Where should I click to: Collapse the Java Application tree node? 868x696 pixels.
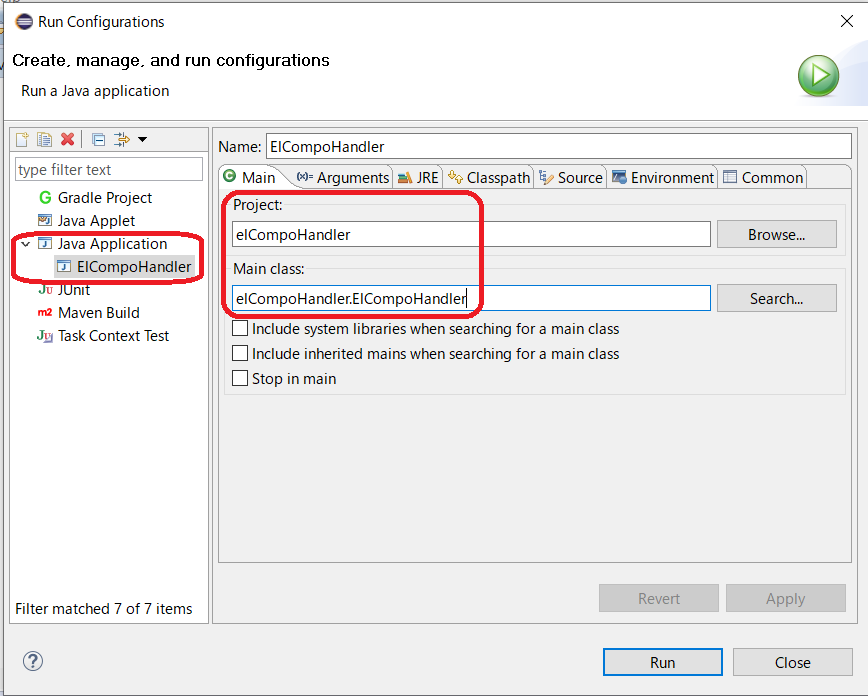27,243
